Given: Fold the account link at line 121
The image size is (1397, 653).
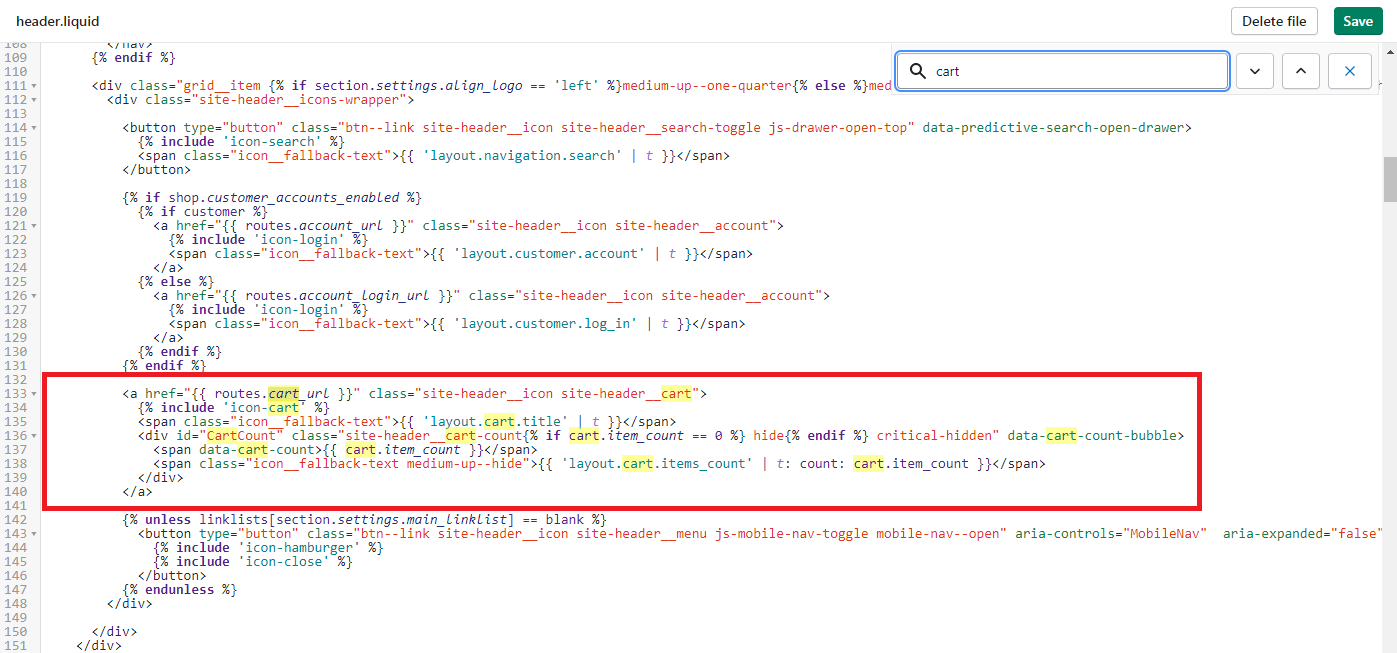Looking at the screenshot, I should coord(34,226).
